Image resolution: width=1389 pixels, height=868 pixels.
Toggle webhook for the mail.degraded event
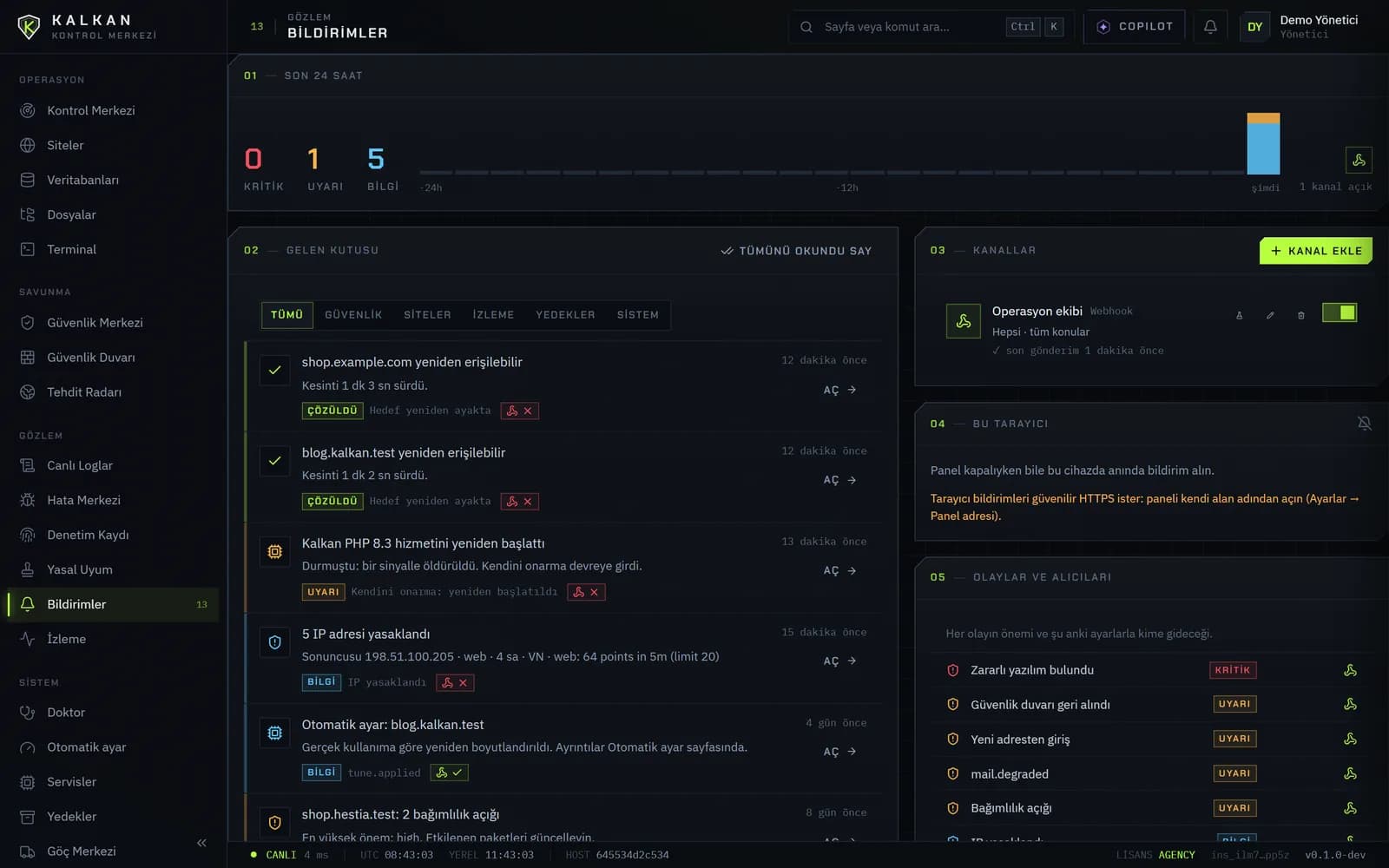(1350, 773)
